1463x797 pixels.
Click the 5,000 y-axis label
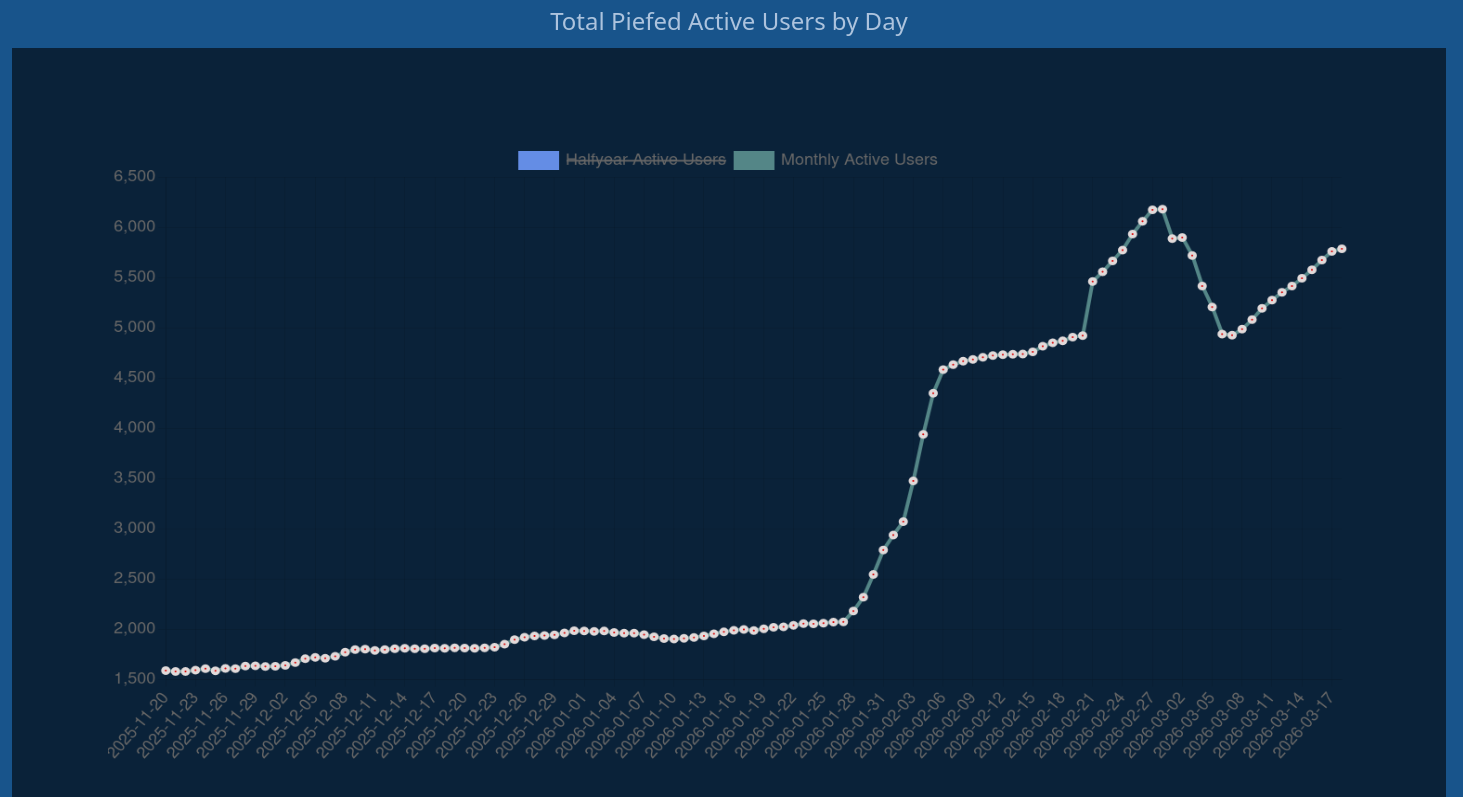(134, 327)
